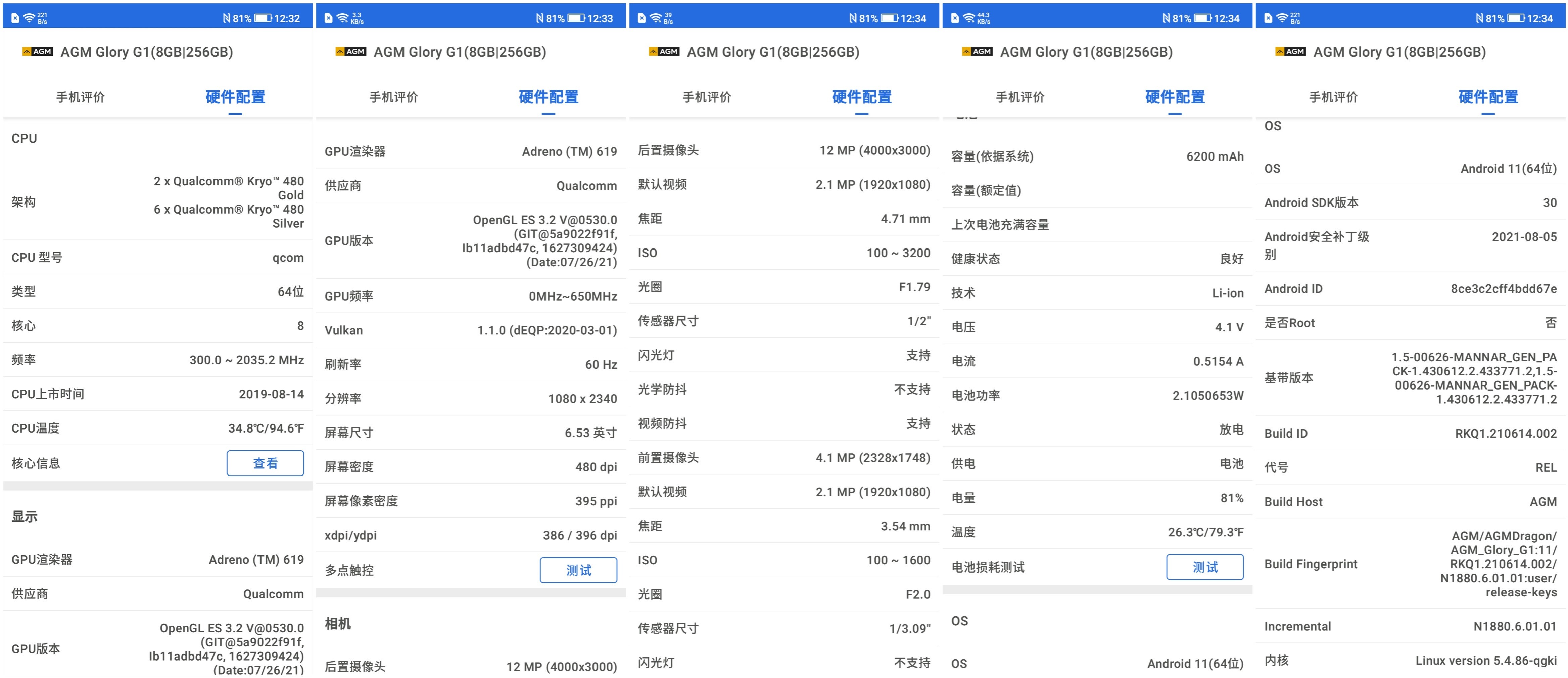1568x678 pixels.
Task: Select 光圈 value F1.79
Action: point(914,286)
